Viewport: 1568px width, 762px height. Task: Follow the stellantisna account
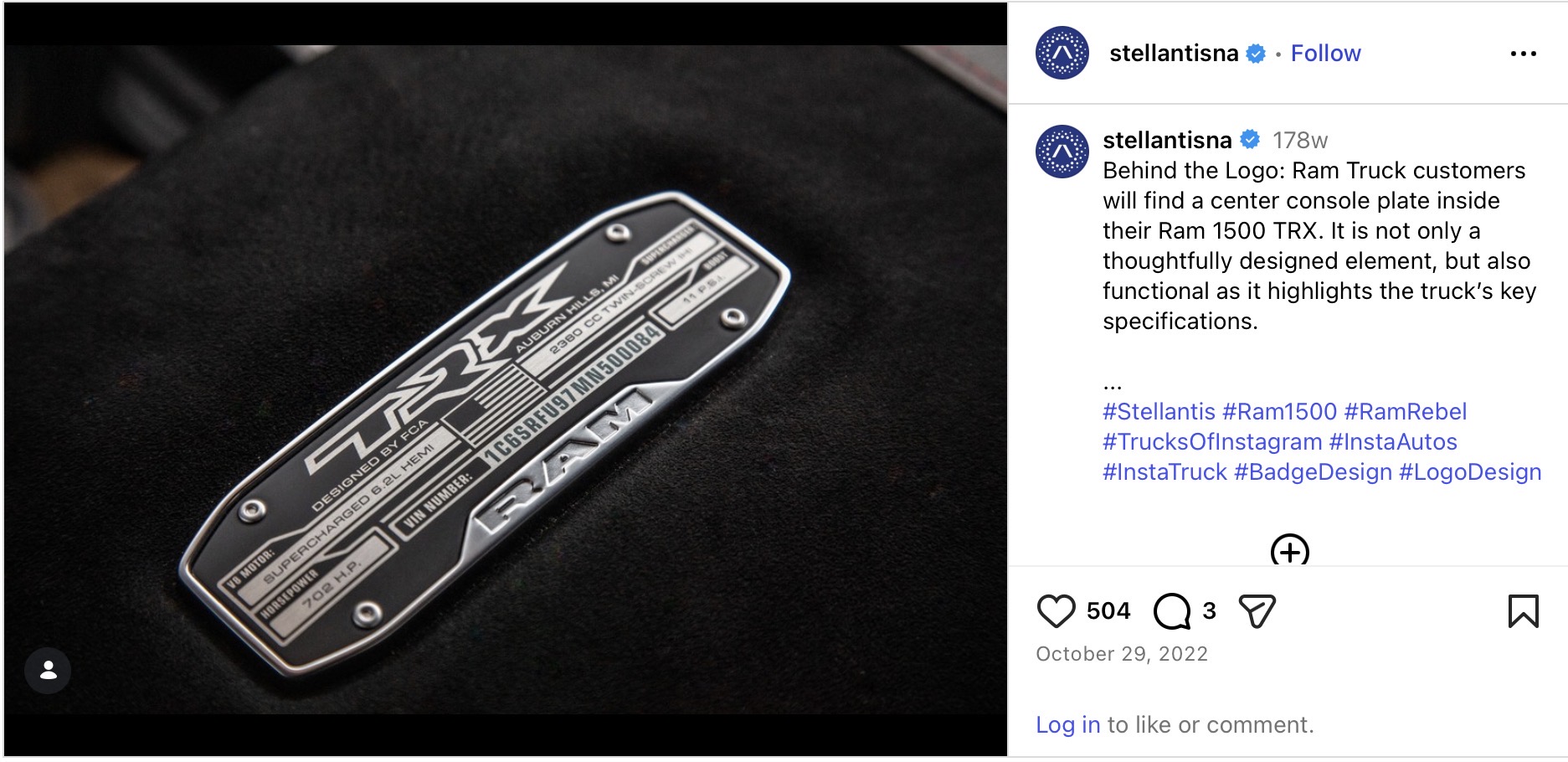click(1325, 54)
